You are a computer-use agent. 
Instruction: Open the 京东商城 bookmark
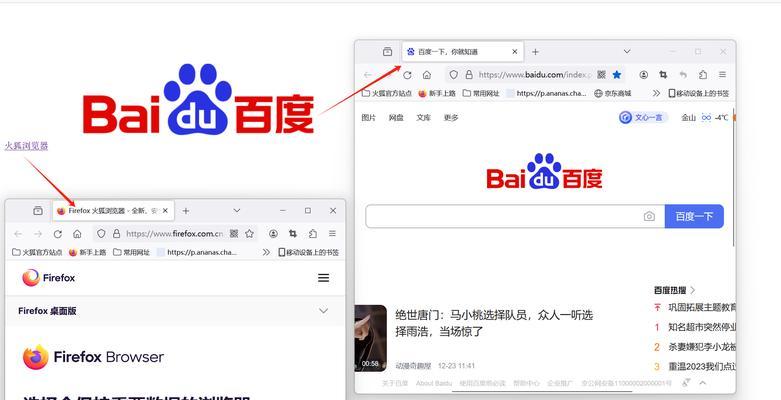tap(613, 93)
